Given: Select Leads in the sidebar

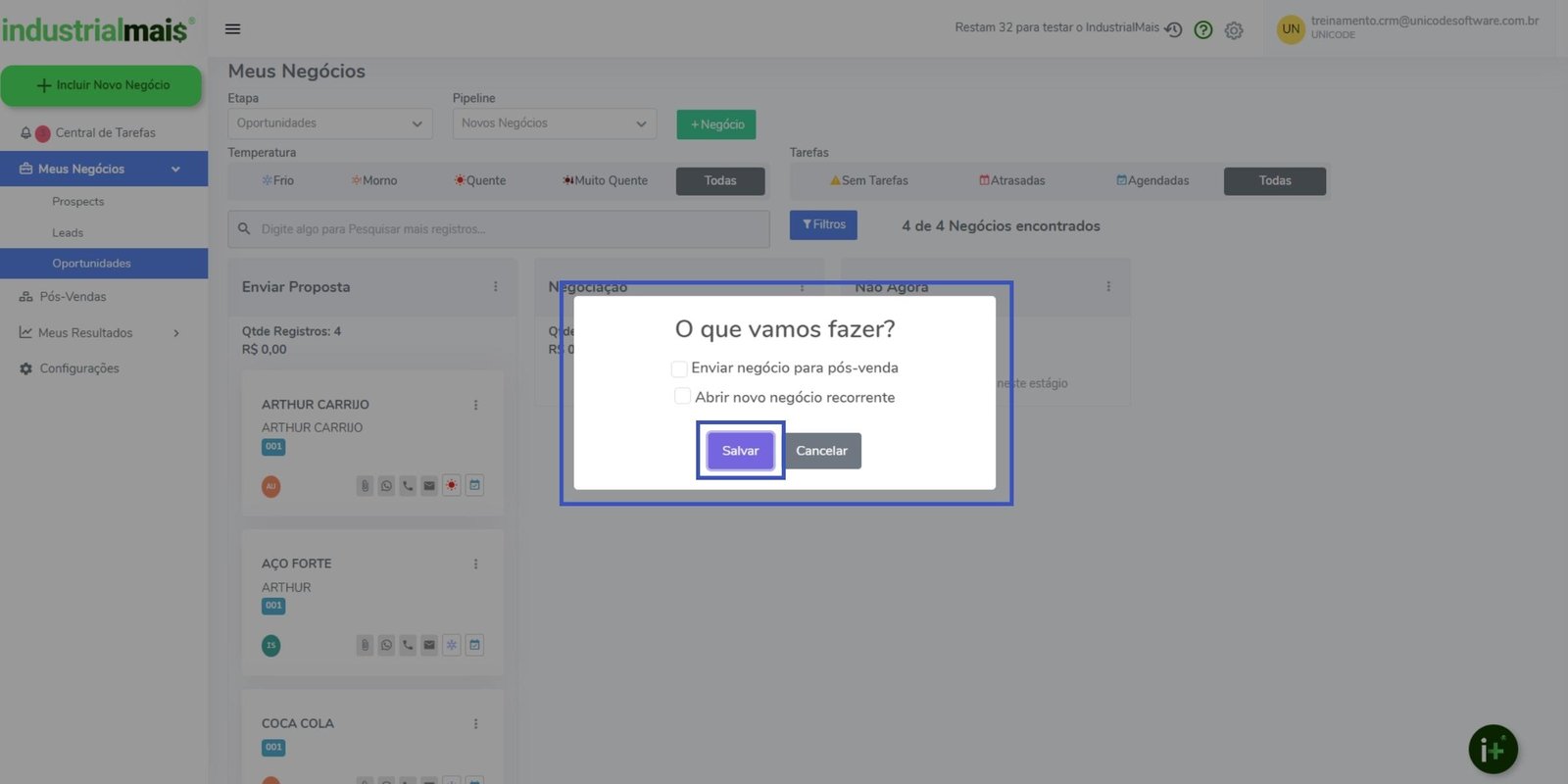Looking at the screenshot, I should pyautogui.click(x=68, y=233).
